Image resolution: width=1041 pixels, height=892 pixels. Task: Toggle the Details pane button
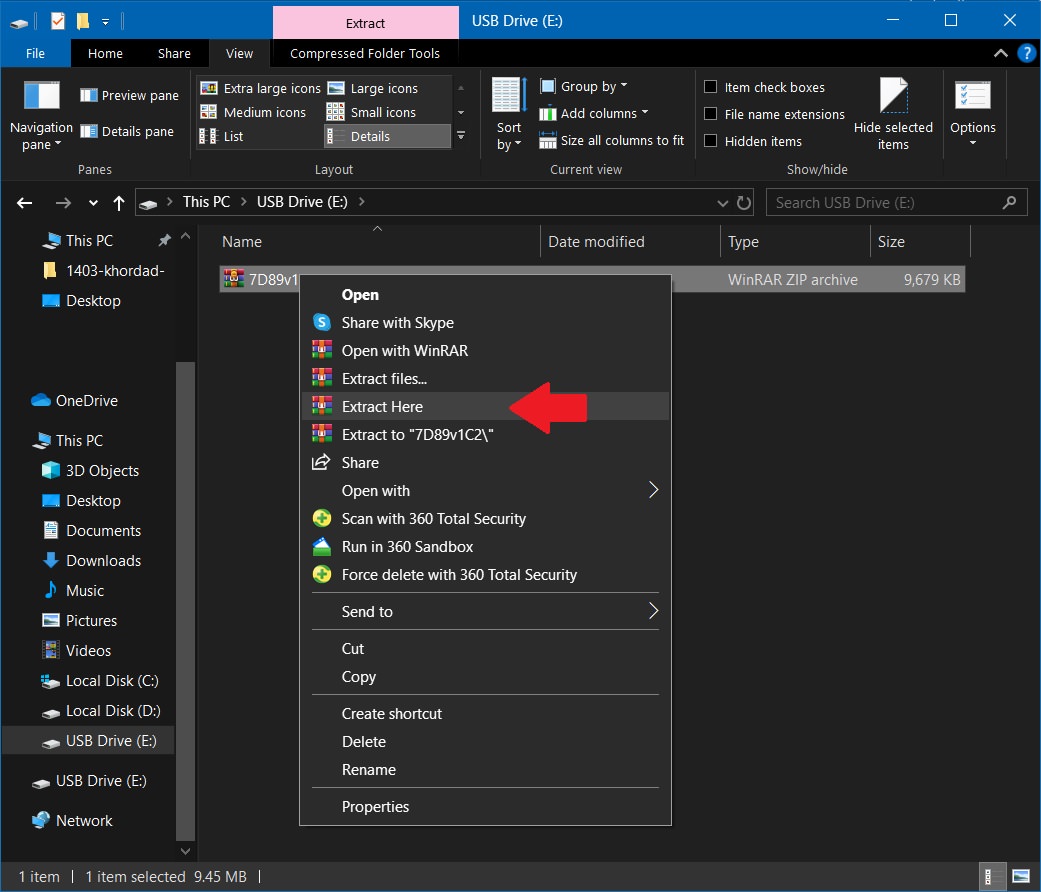pyautogui.click(x=127, y=131)
